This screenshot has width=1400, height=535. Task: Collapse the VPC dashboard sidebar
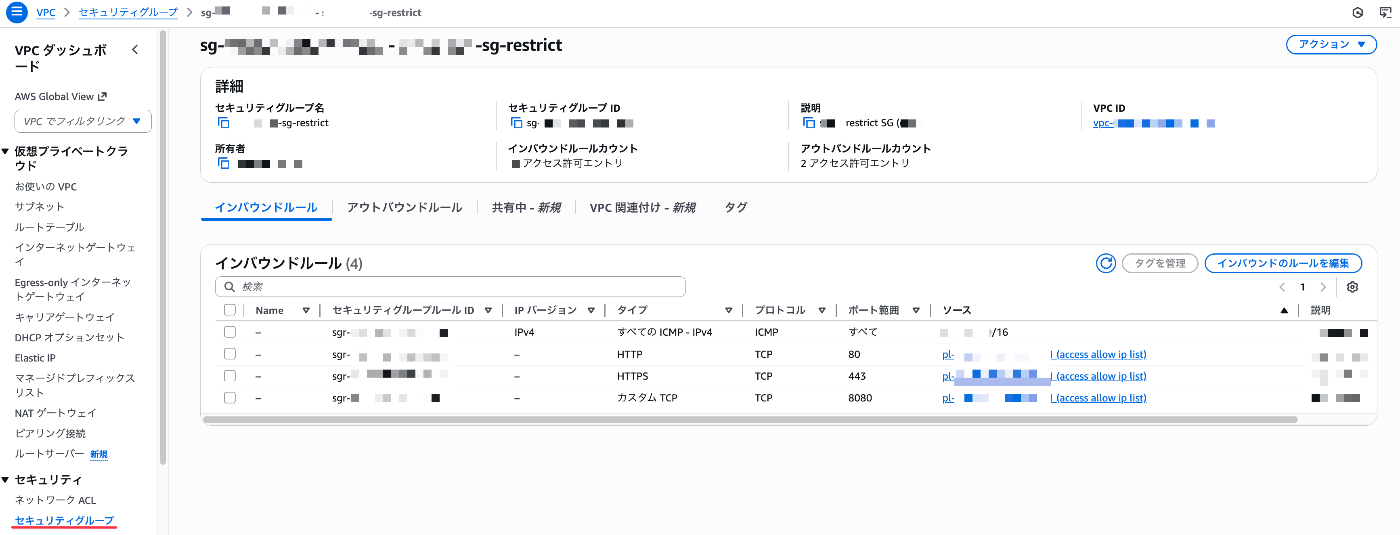pos(135,50)
